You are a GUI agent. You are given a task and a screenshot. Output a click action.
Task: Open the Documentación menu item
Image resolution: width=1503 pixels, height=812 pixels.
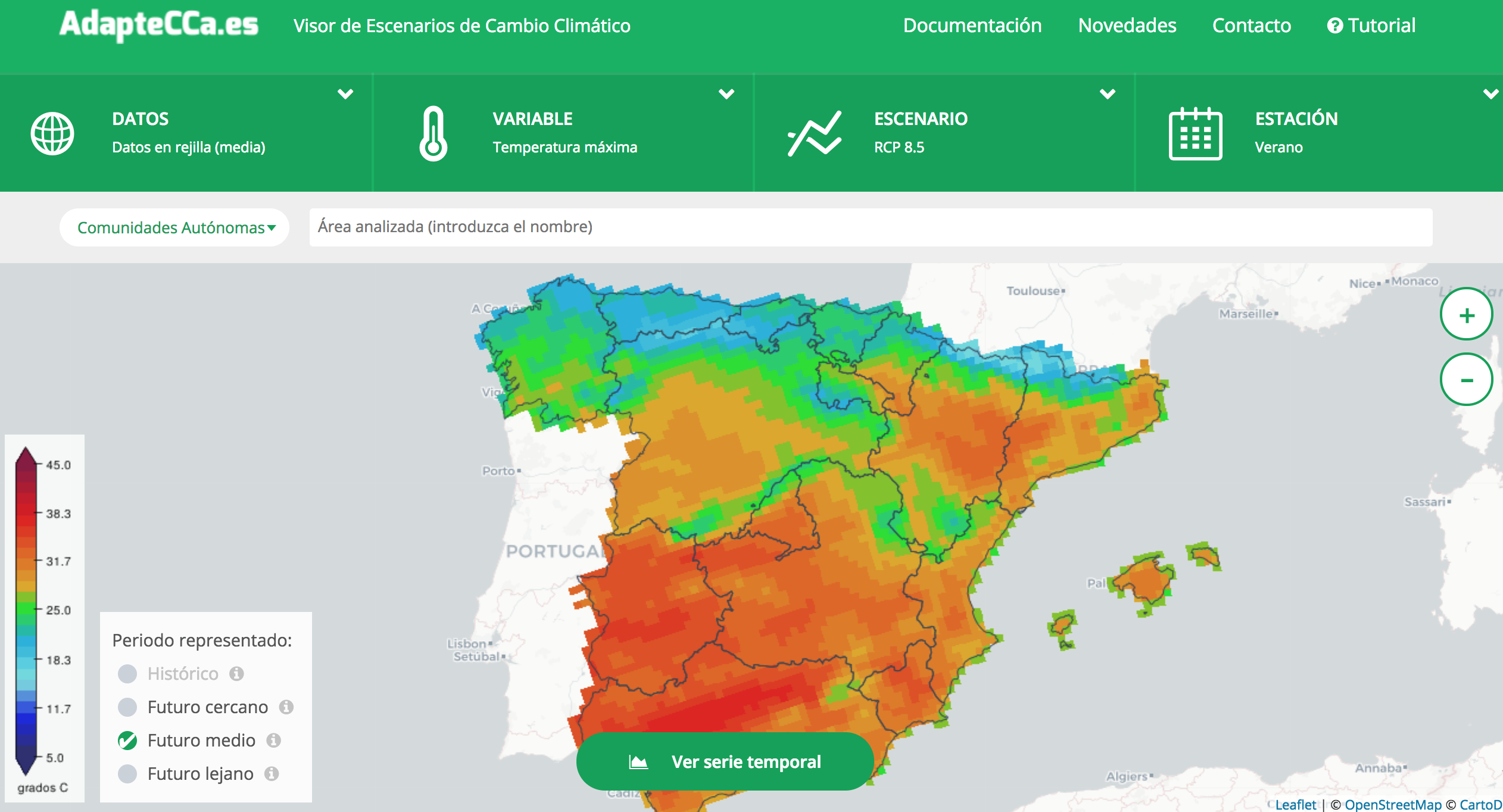click(972, 26)
